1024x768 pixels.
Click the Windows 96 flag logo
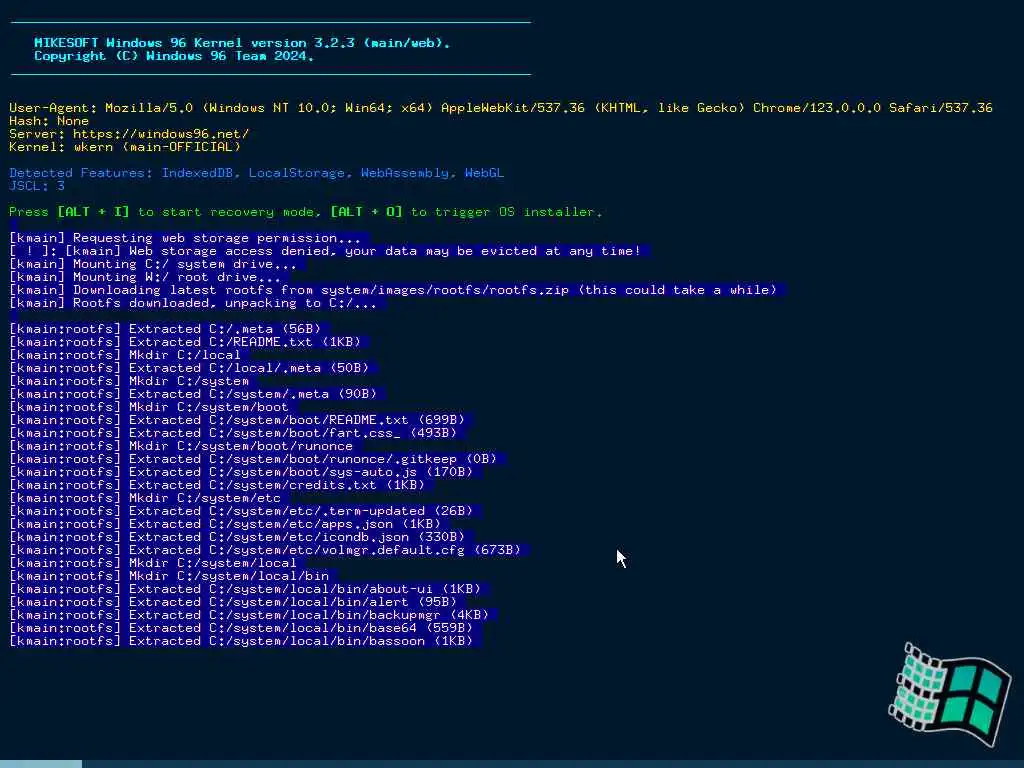click(x=950, y=695)
